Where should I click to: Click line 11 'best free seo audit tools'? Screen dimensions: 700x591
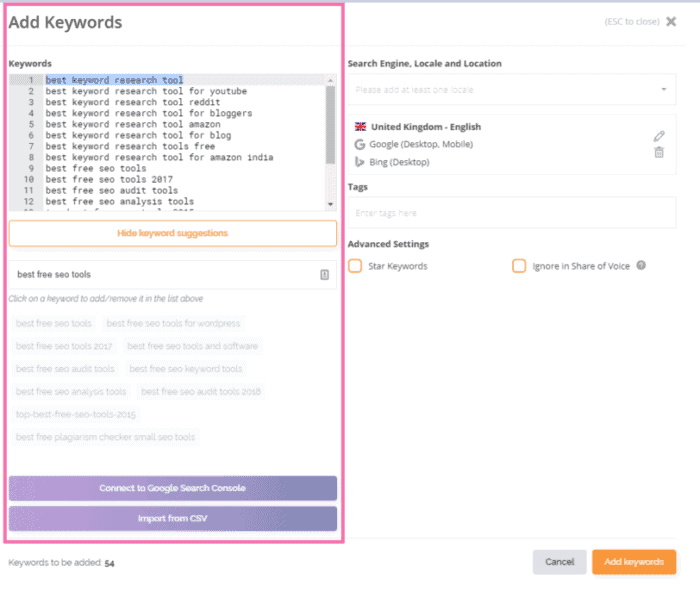tap(112, 191)
